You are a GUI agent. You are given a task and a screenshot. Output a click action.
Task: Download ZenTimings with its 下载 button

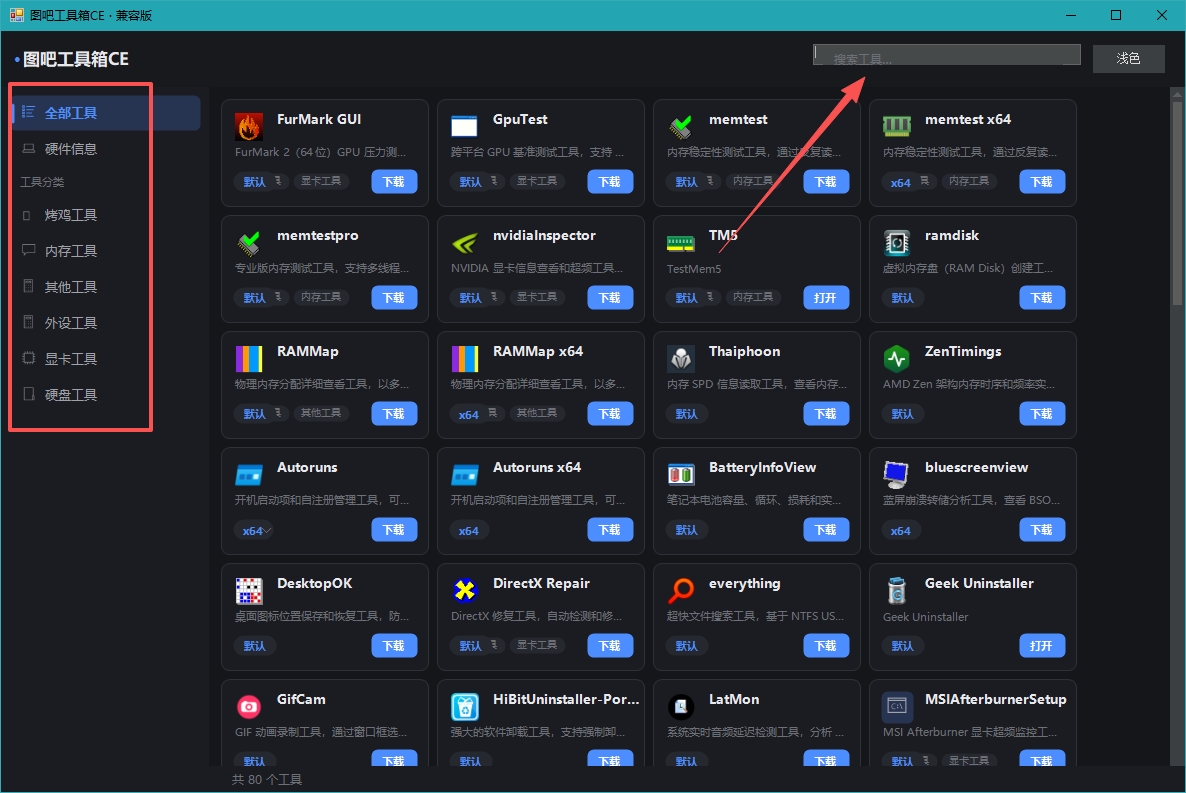click(1042, 414)
